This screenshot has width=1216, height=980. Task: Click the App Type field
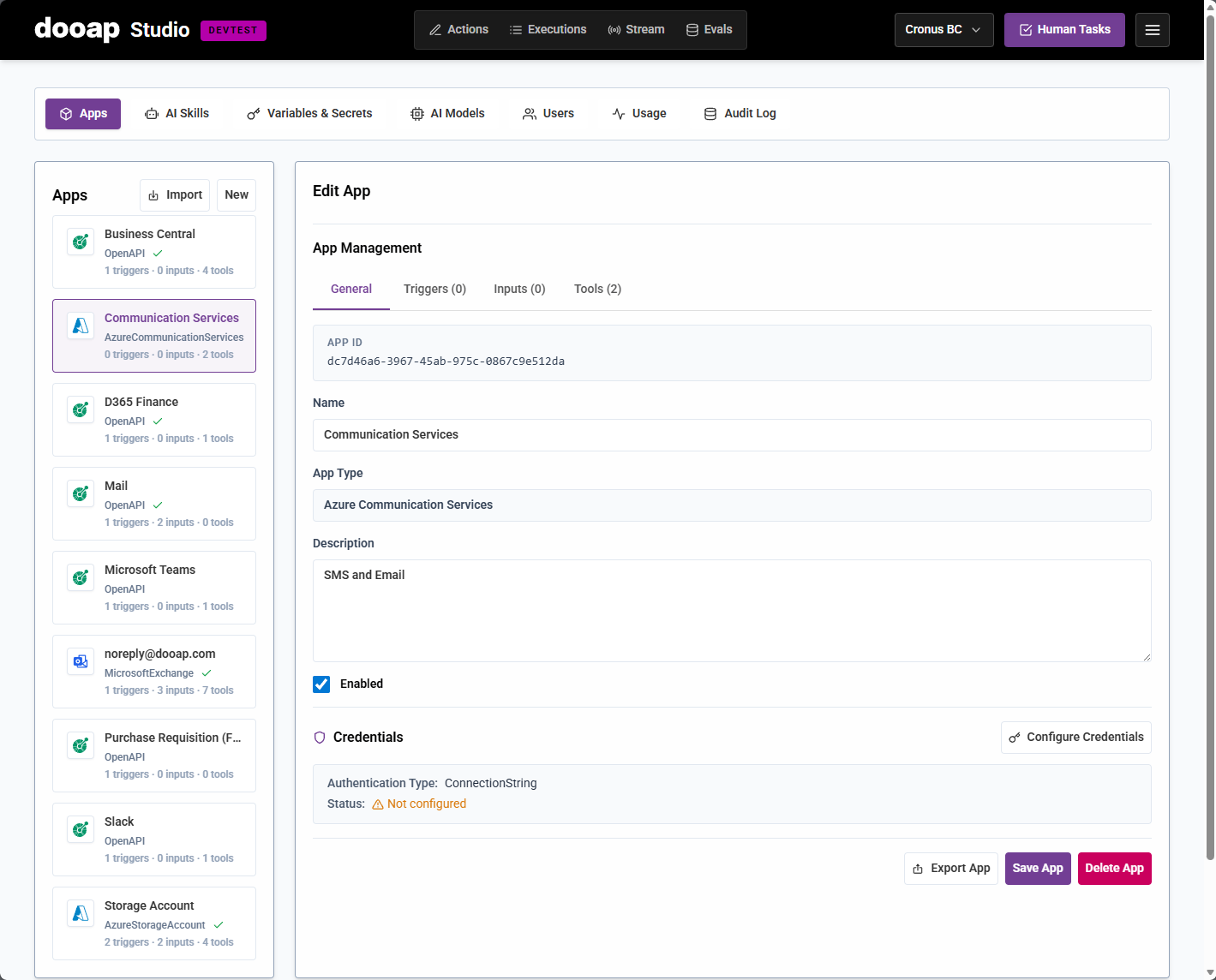(732, 505)
